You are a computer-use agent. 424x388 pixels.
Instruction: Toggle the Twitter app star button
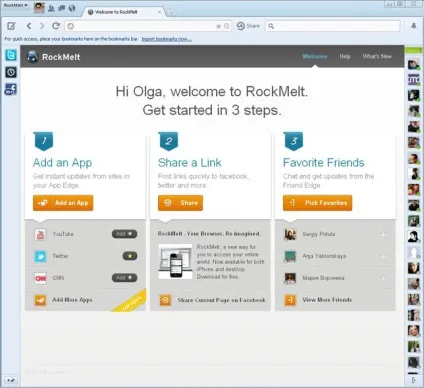[x=130, y=256]
